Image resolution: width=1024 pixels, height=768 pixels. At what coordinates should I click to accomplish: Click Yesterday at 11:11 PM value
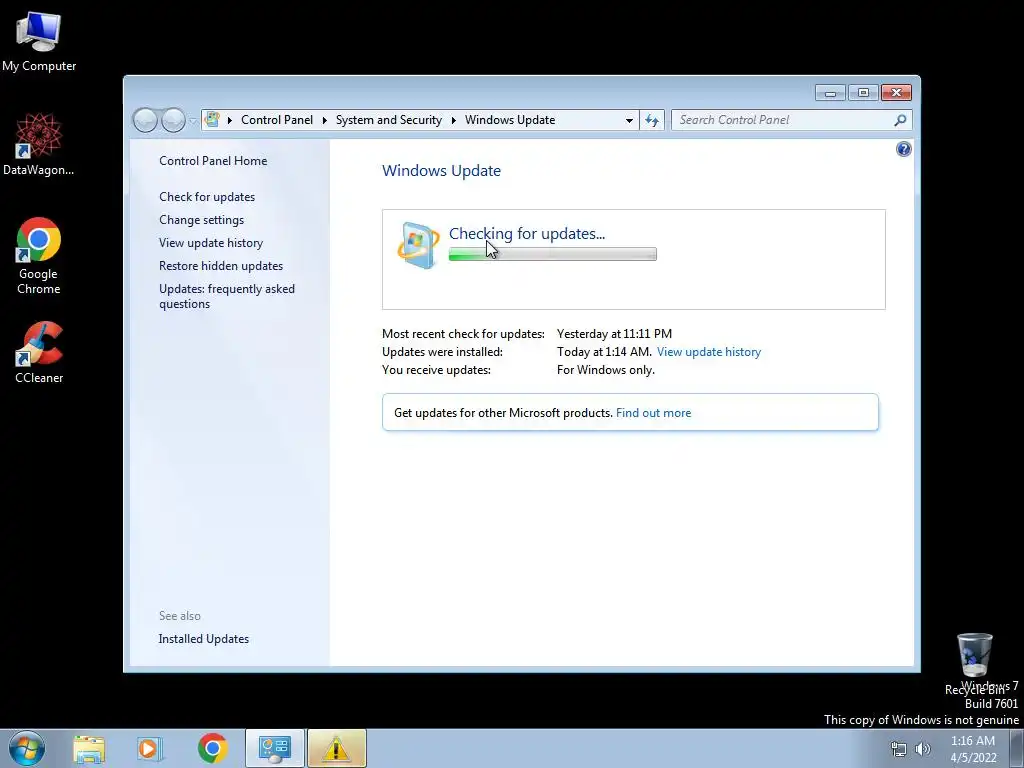click(614, 334)
